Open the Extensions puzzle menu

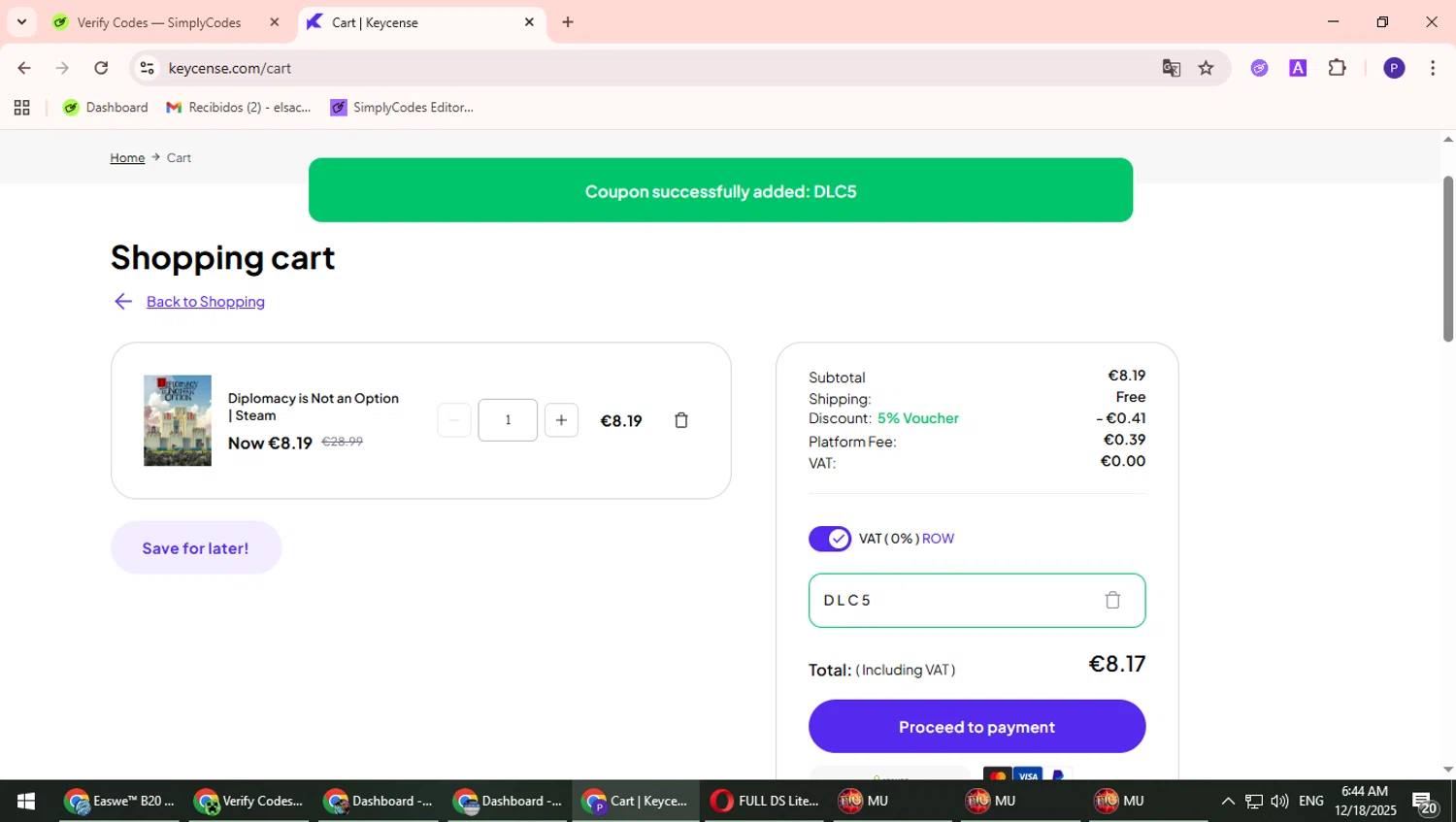pyautogui.click(x=1338, y=68)
